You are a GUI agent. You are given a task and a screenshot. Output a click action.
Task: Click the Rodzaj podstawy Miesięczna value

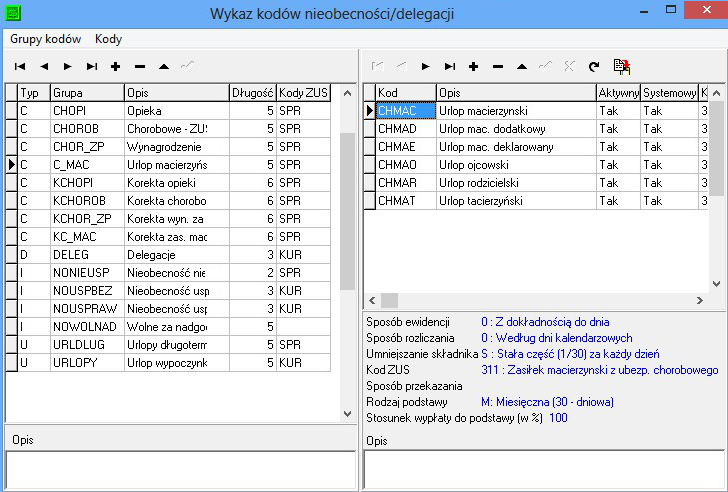(547, 402)
